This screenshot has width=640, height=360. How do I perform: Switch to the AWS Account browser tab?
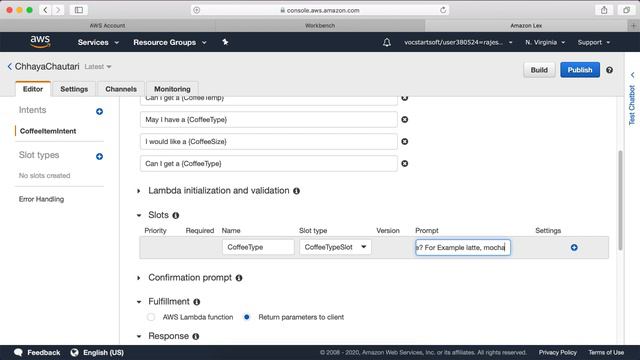click(x=107, y=25)
